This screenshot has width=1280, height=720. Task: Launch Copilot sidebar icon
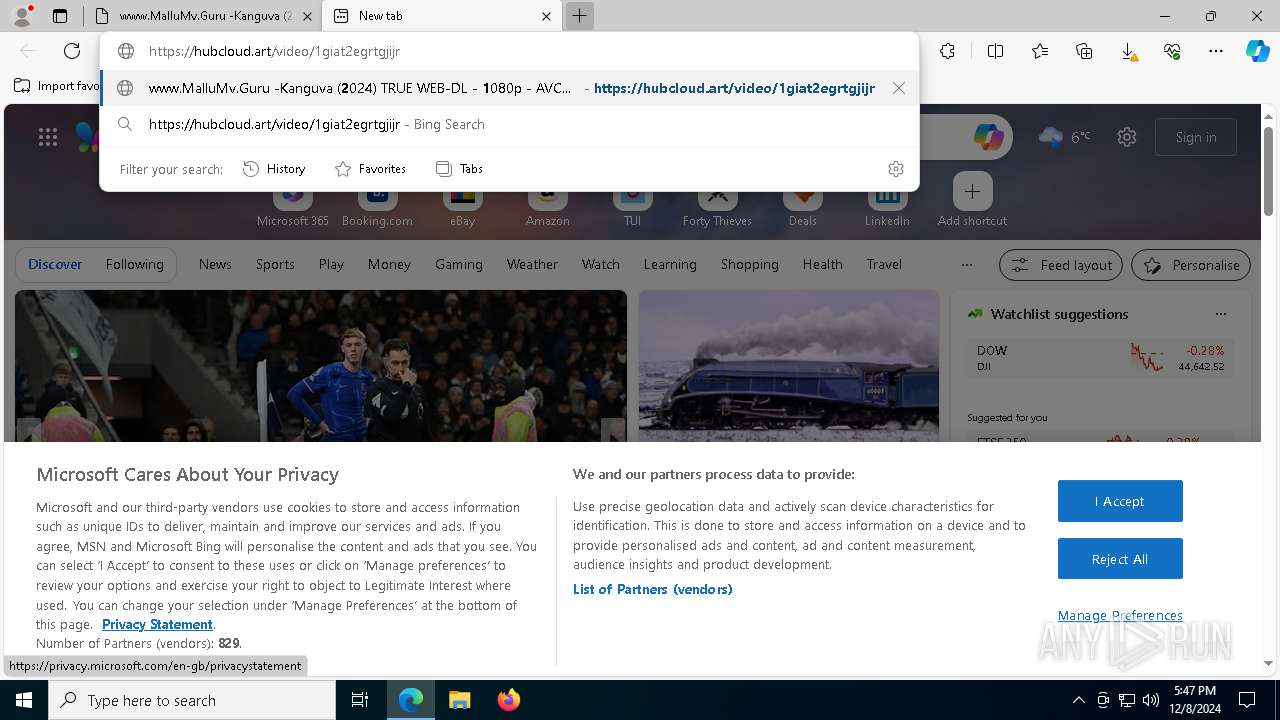click(x=1257, y=51)
